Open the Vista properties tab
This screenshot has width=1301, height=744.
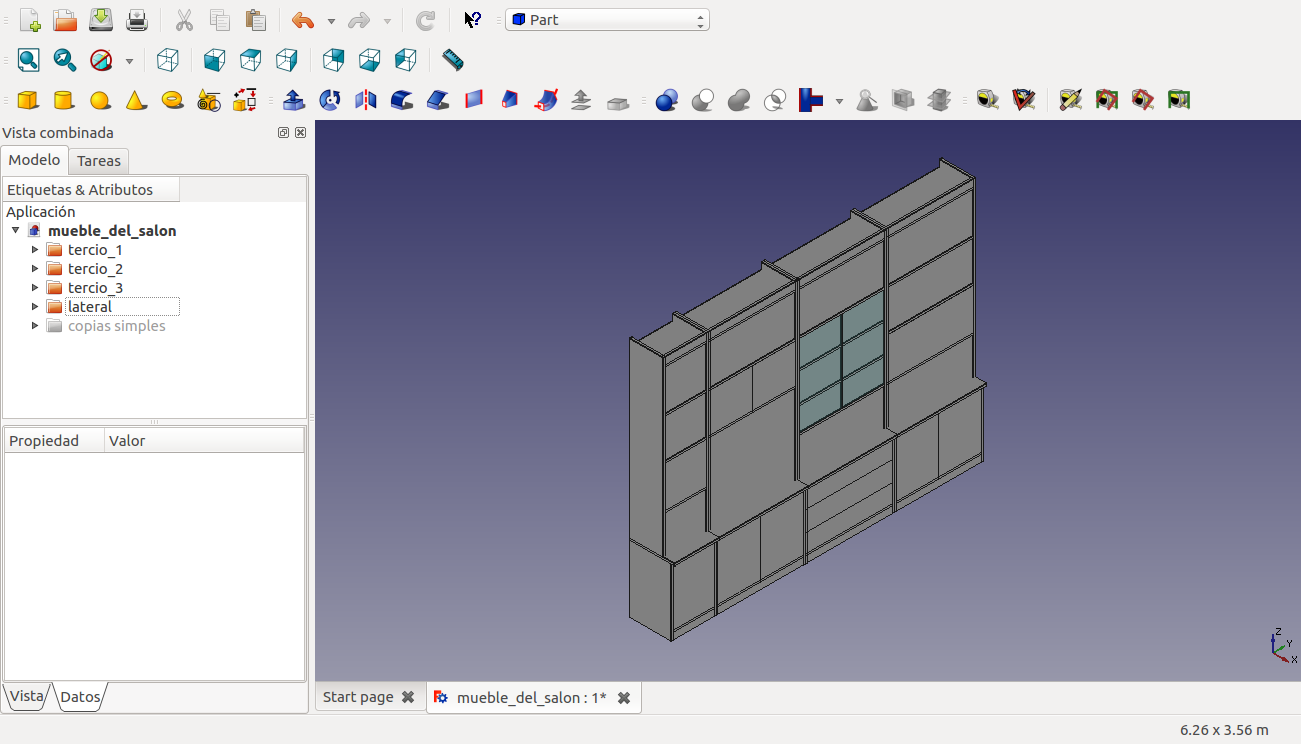point(26,696)
